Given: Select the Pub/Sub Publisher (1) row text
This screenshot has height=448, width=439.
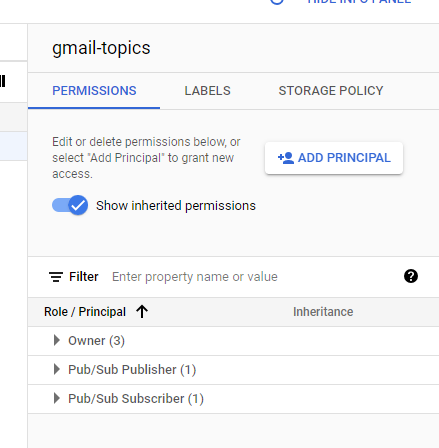Looking at the screenshot, I should 132,370.
